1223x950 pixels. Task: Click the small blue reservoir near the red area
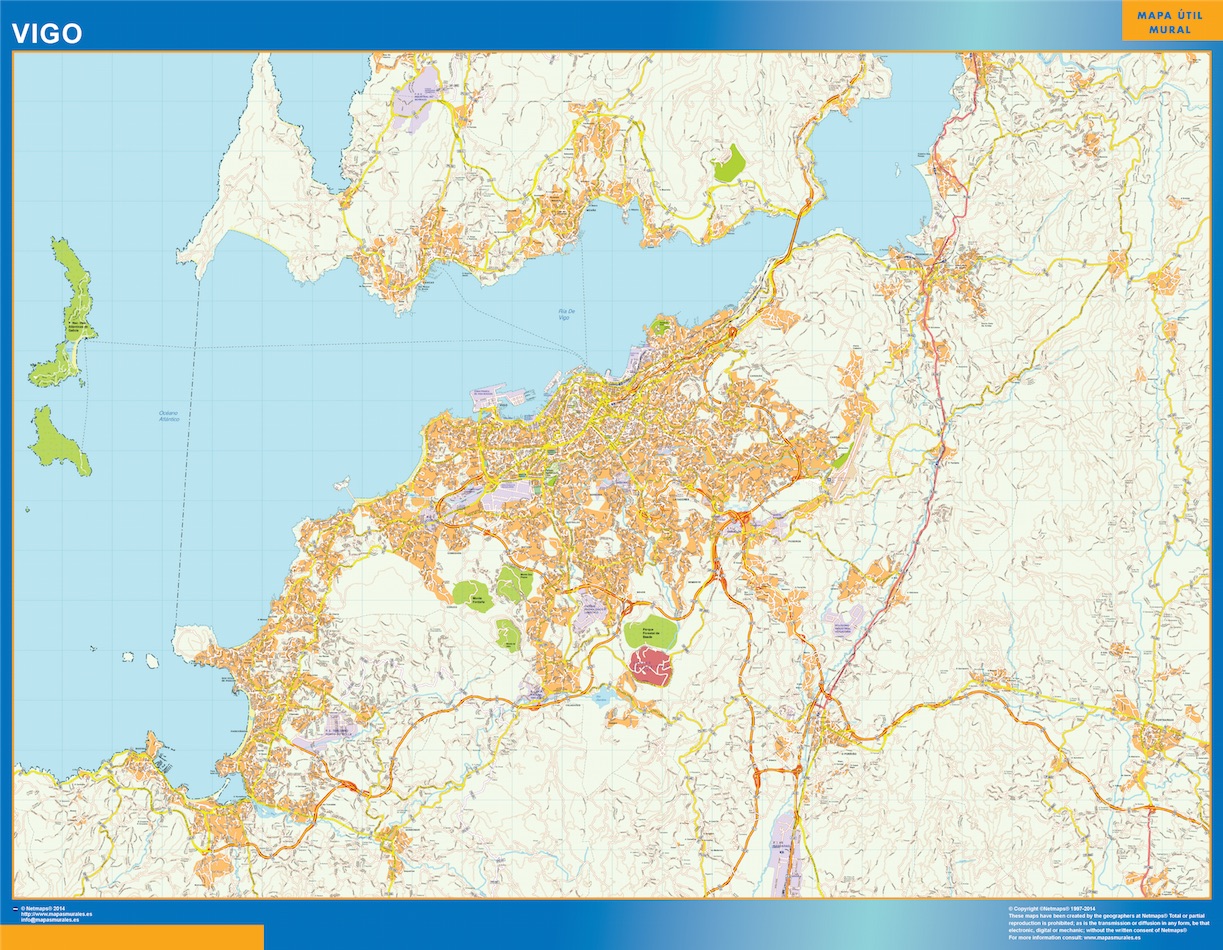tap(603, 696)
